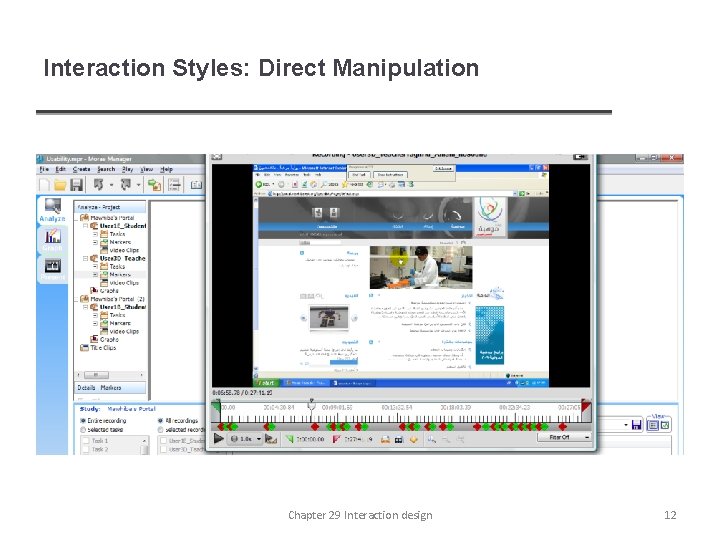Screen dimensions: 720x540
Task: Select the selected tasks radio button
Action: [83, 430]
